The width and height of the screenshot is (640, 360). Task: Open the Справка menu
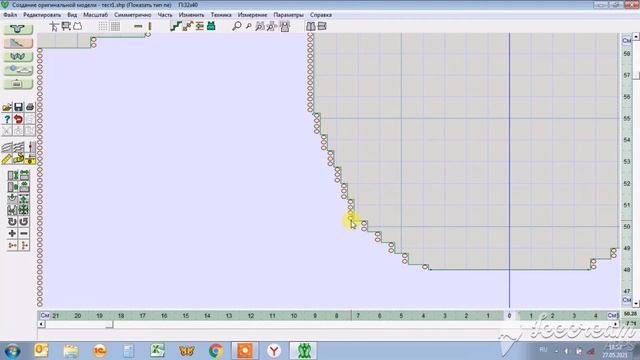click(321, 15)
